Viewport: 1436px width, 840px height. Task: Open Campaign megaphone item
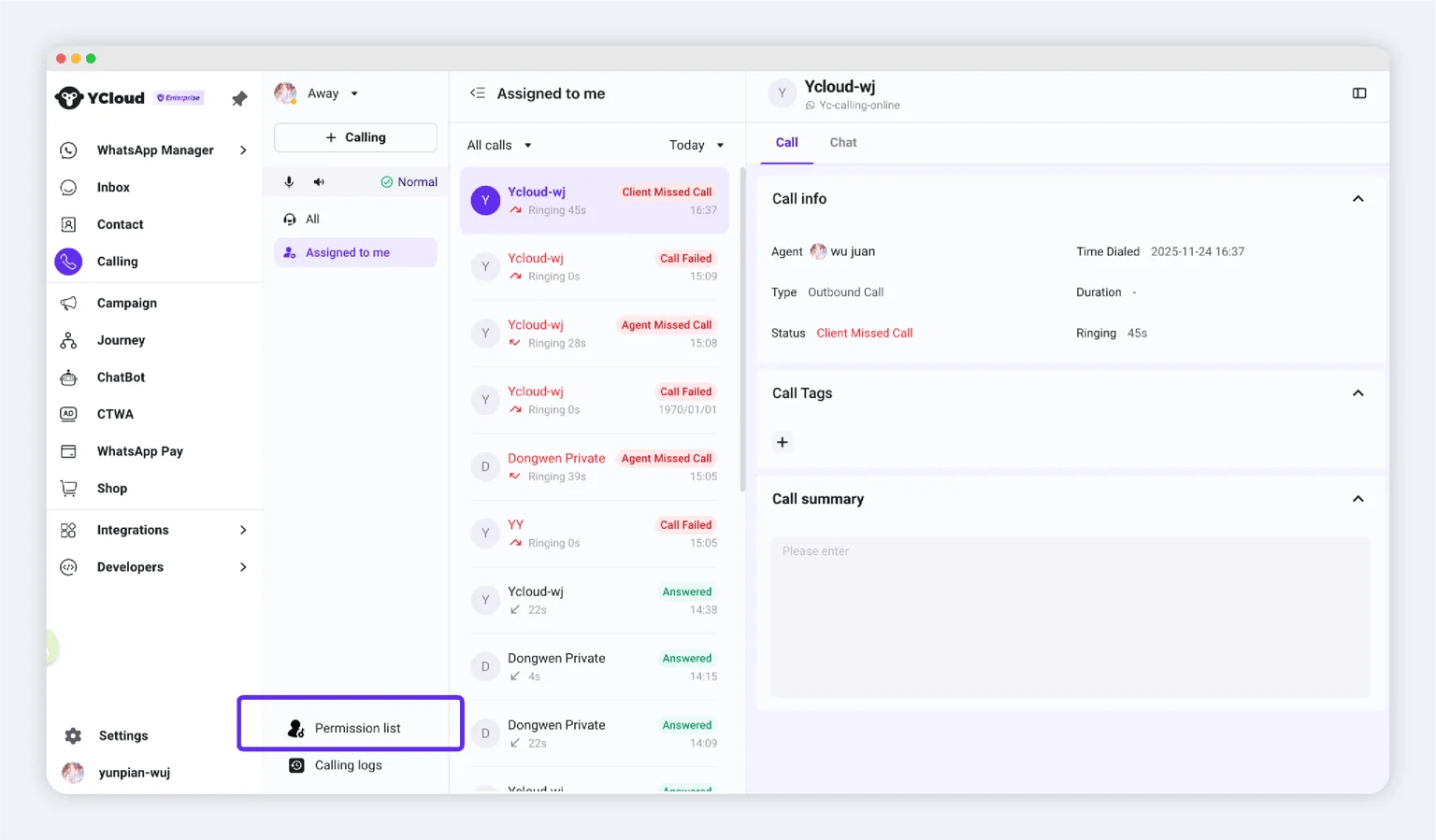click(126, 303)
